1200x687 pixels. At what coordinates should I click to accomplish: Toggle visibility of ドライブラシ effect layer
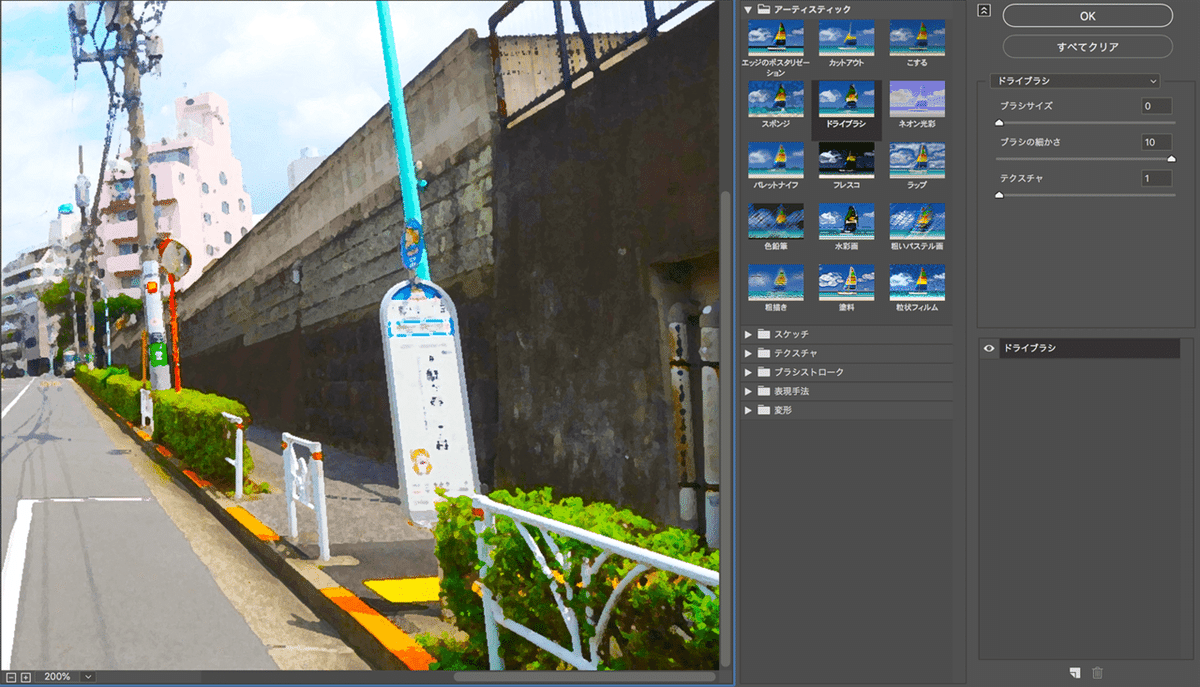[x=989, y=348]
